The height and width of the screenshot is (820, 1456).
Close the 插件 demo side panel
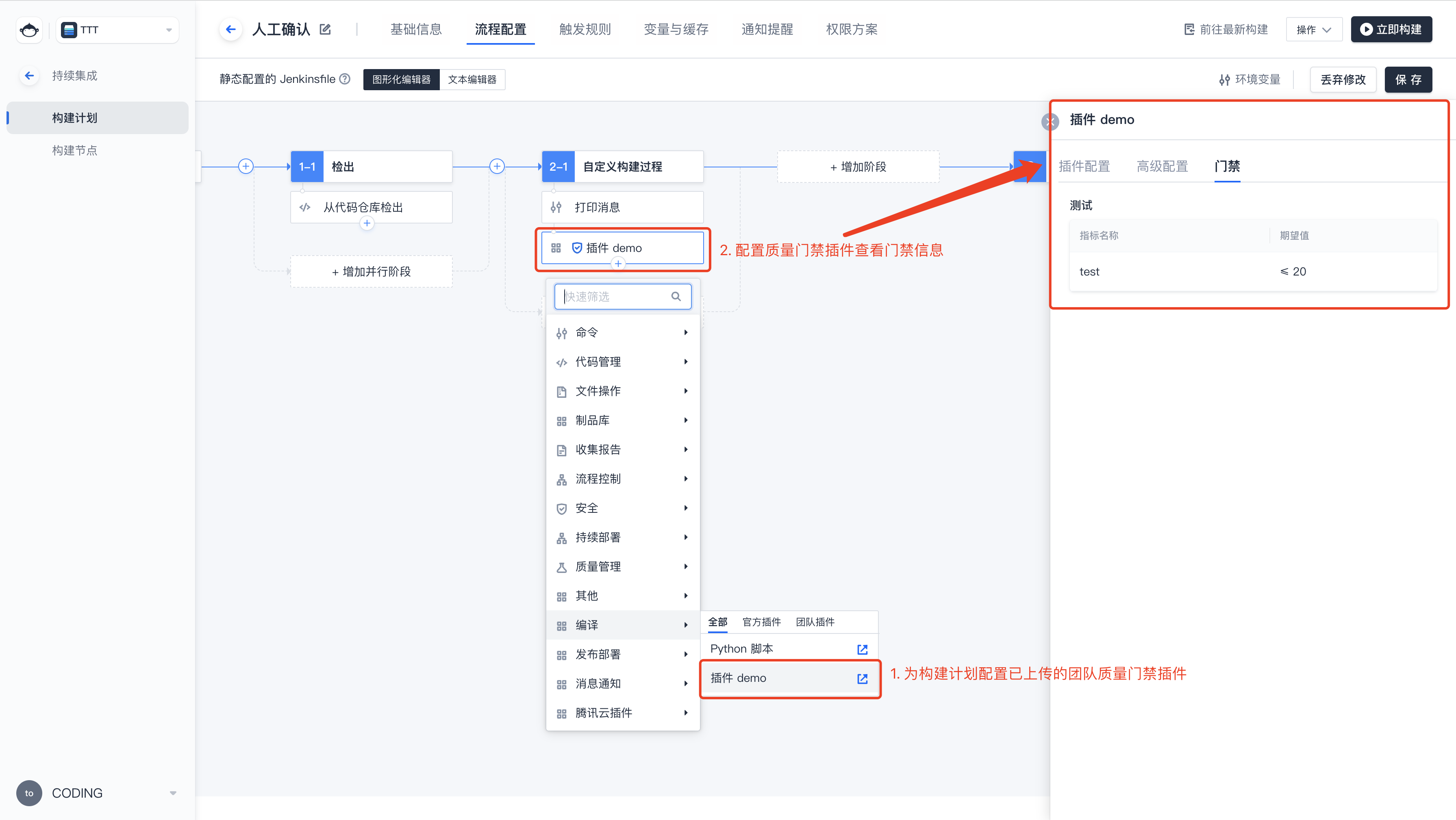point(1050,121)
